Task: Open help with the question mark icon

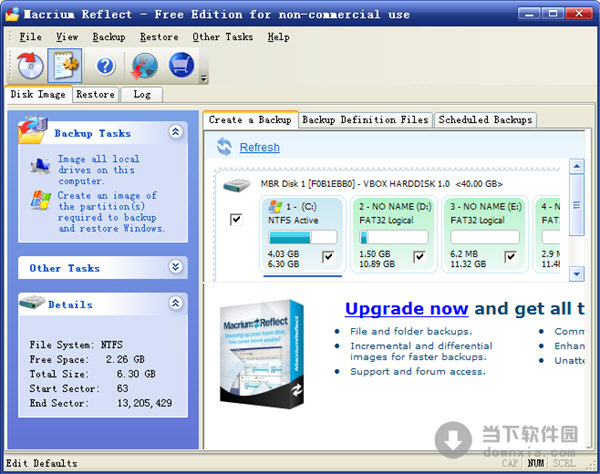Action: 105,66
